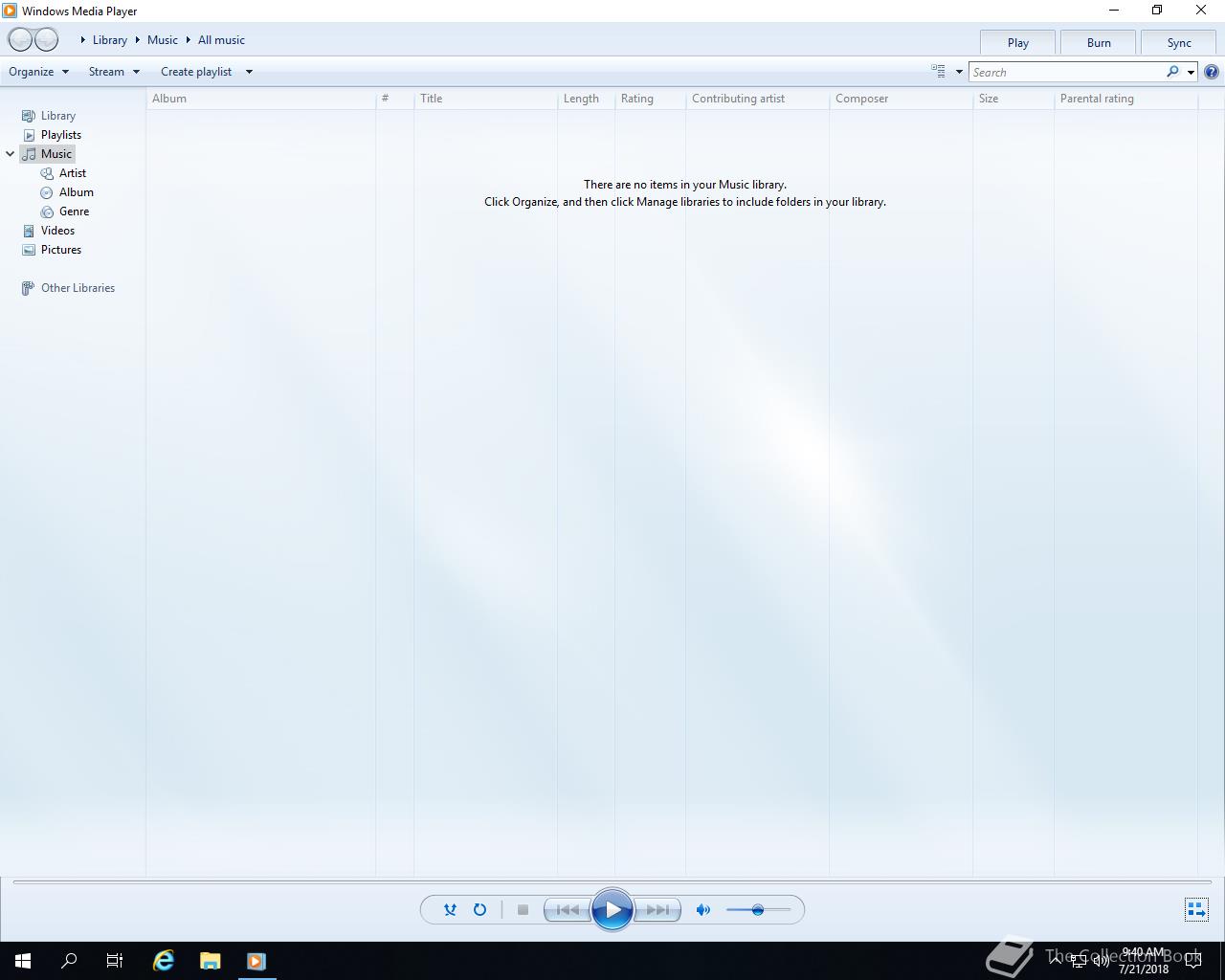This screenshot has width=1225, height=980.
Task: Click the Back navigation button
Action: (20, 39)
